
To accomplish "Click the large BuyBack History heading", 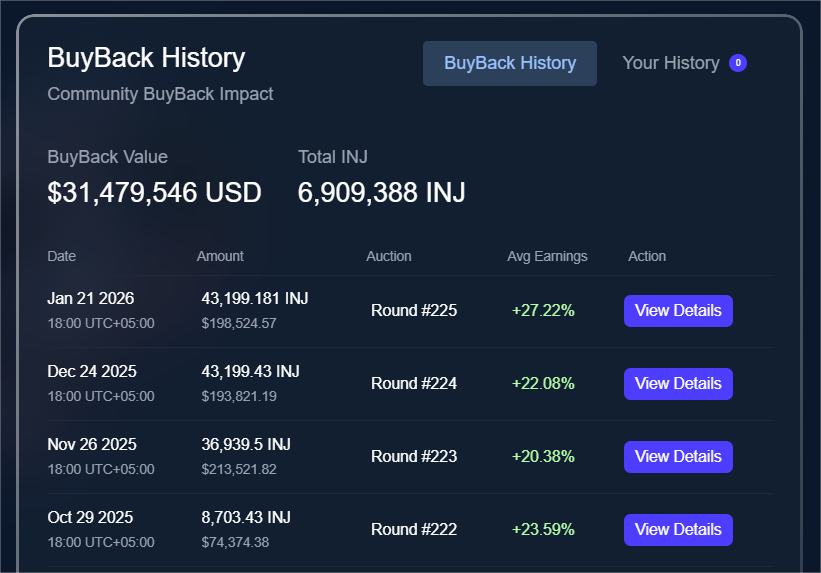I will [x=146, y=58].
